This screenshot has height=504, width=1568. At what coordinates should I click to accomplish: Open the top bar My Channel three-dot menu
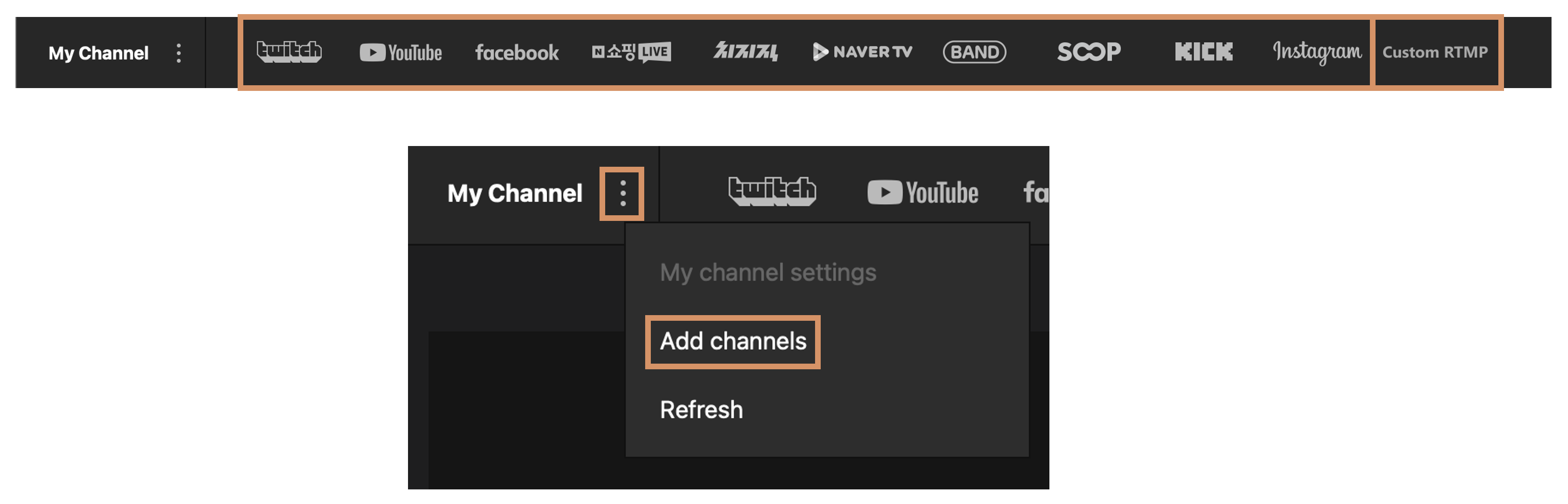[178, 53]
